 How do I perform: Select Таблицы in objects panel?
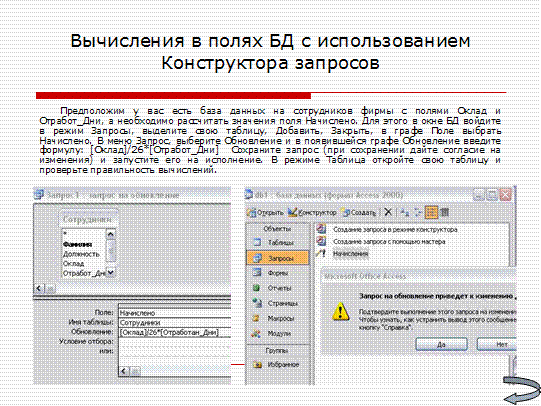(x=277, y=242)
